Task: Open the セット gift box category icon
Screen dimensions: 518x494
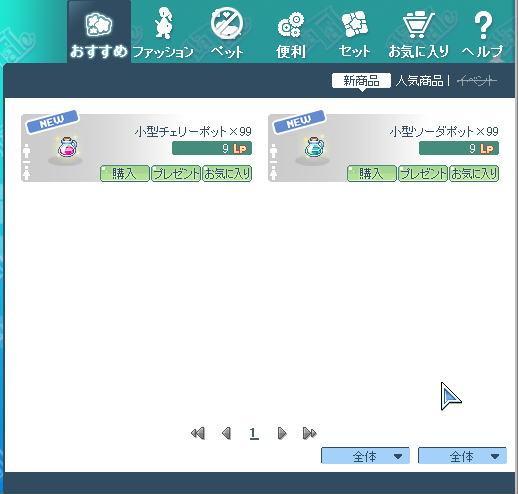Action: (x=355, y=24)
